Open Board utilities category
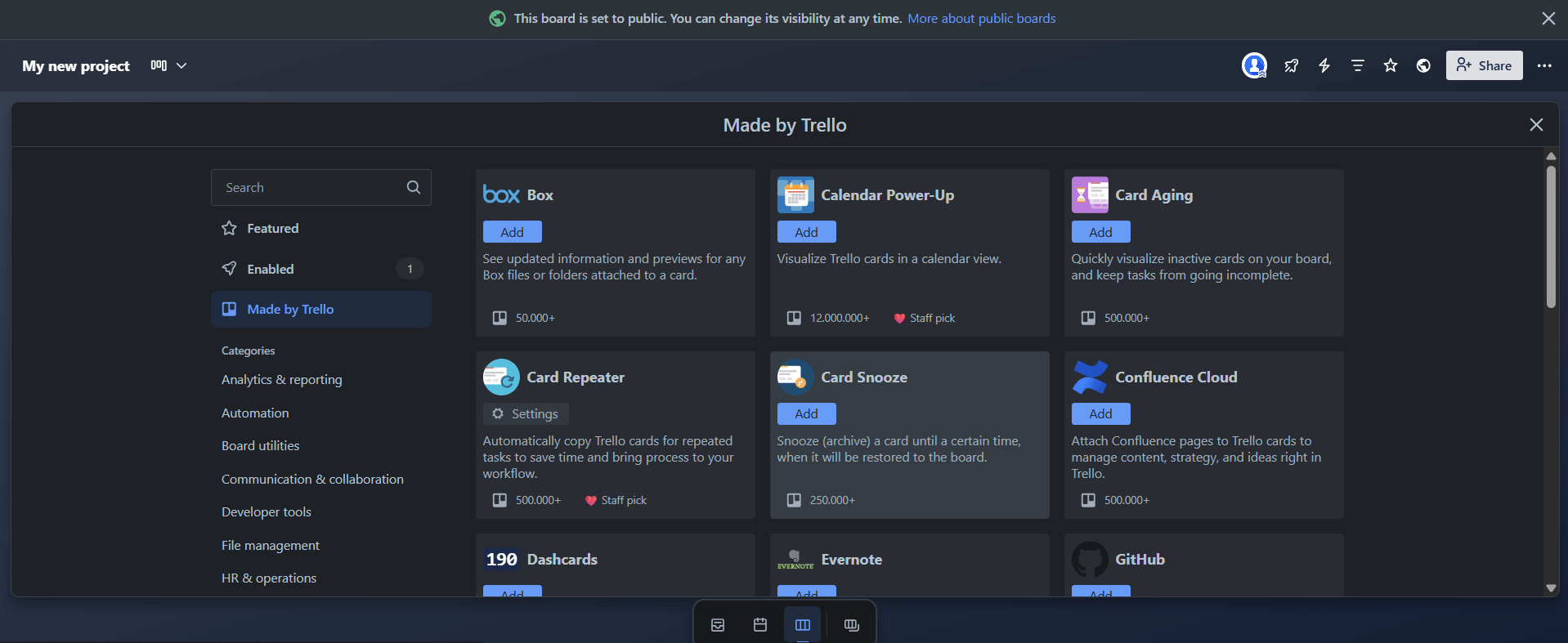Viewport: 1568px width, 643px height. (x=261, y=445)
